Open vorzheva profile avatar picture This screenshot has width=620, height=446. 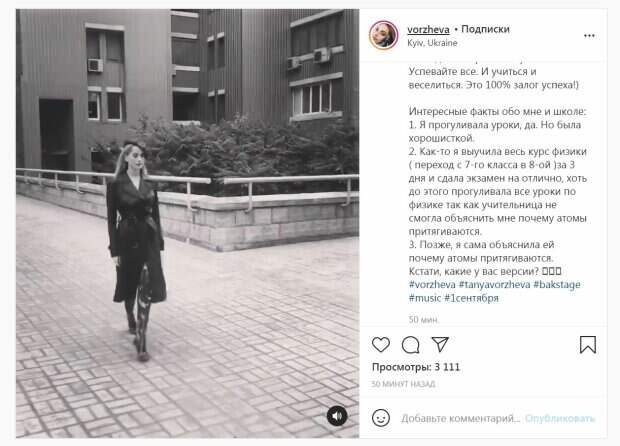tap(384, 35)
